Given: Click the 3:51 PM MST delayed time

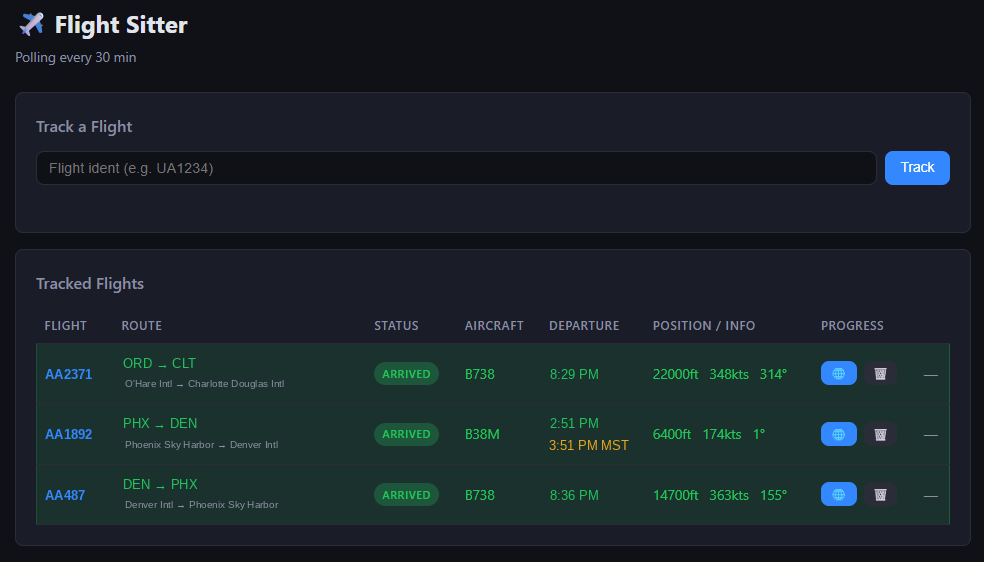Looking at the screenshot, I should click(589, 445).
